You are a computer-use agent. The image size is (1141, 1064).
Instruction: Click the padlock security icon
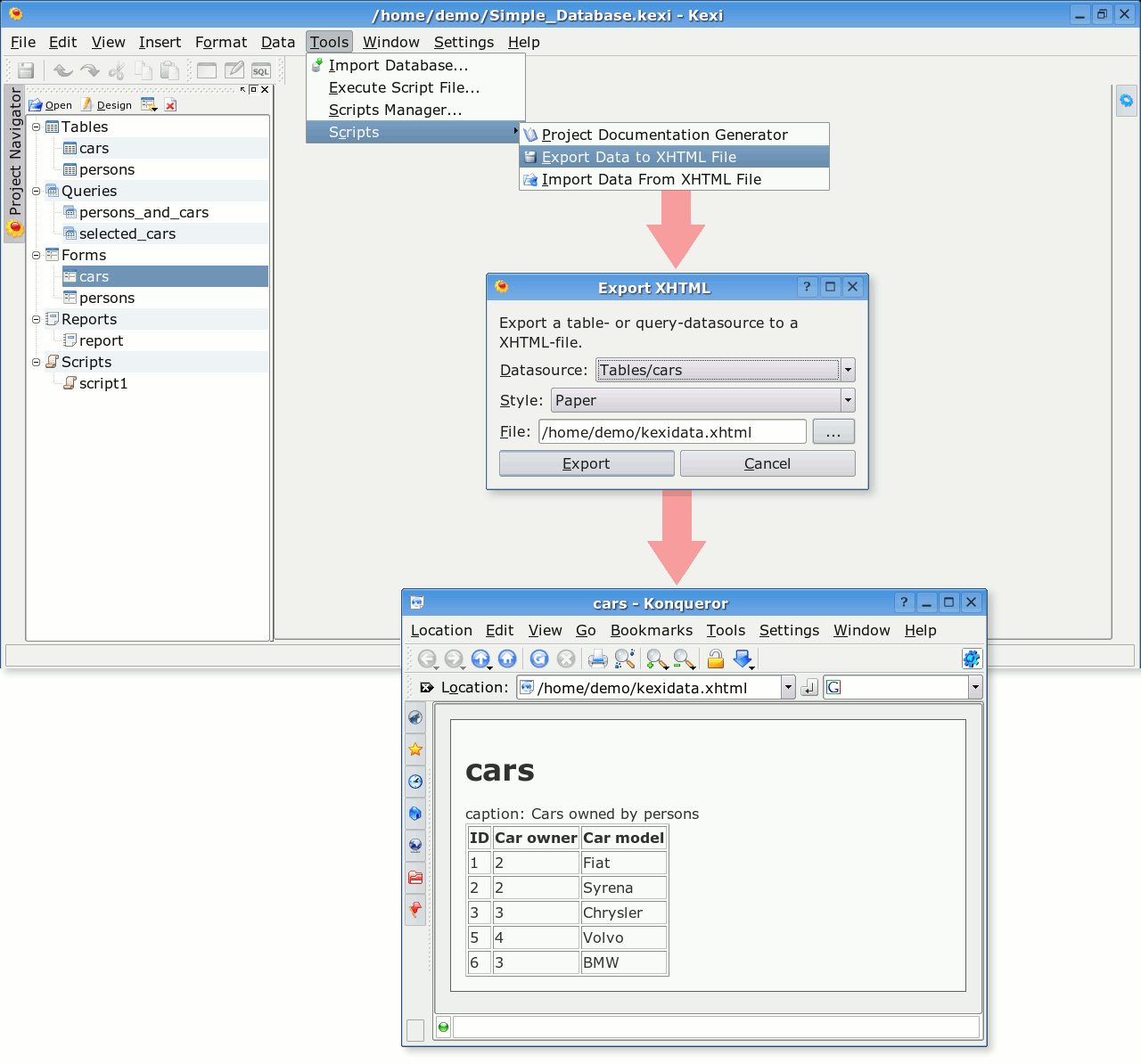tap(715, 659)
